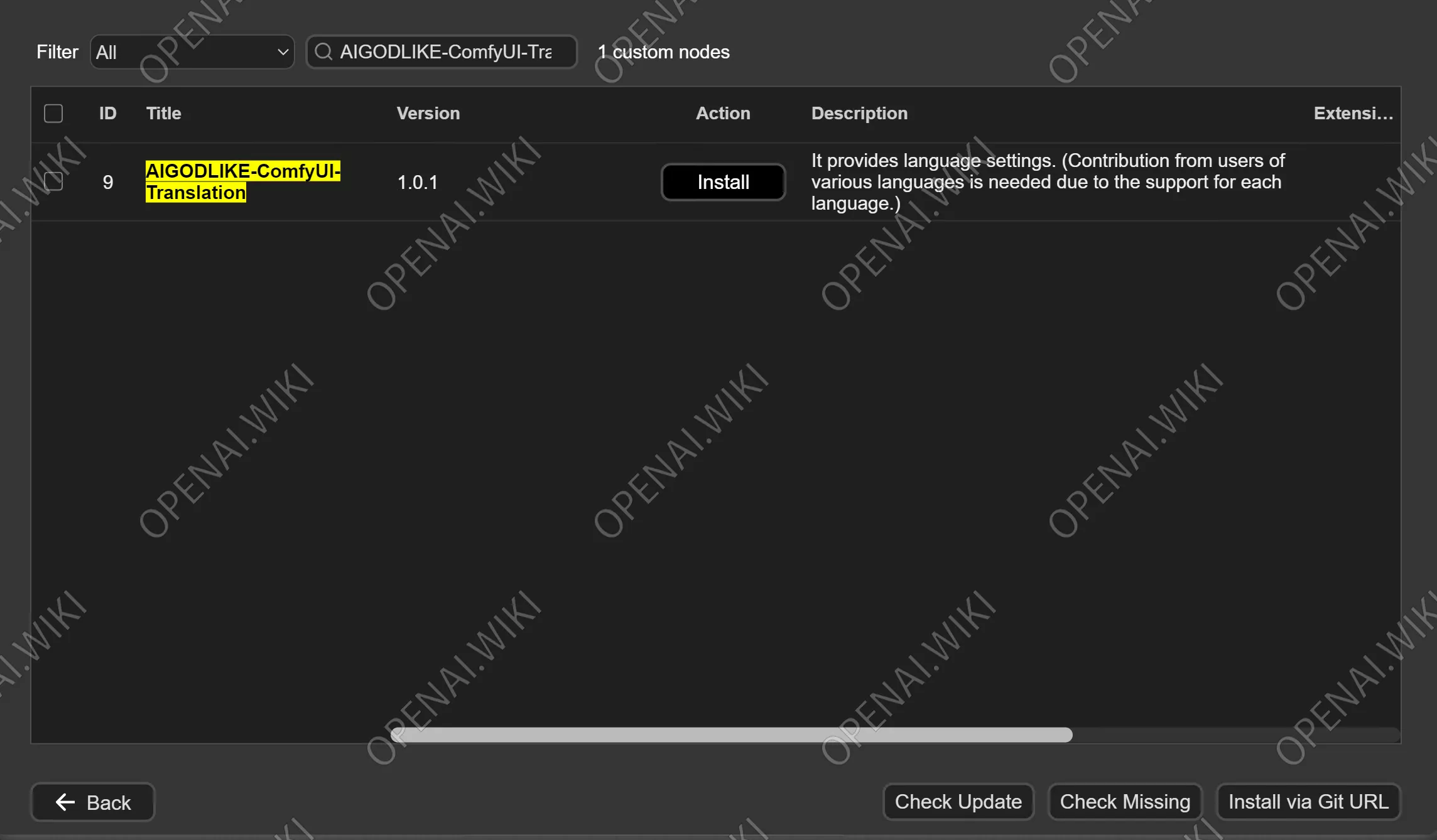
Task: Open the Filter dropdown set to All
Action: tap(192, 52)
